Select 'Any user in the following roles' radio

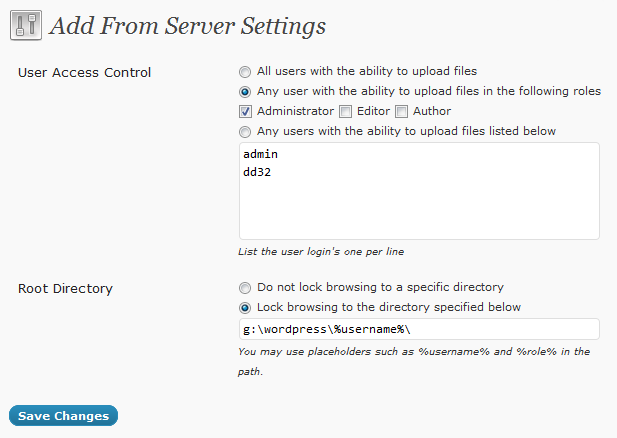pyautogui.click(x=245, y=91)
